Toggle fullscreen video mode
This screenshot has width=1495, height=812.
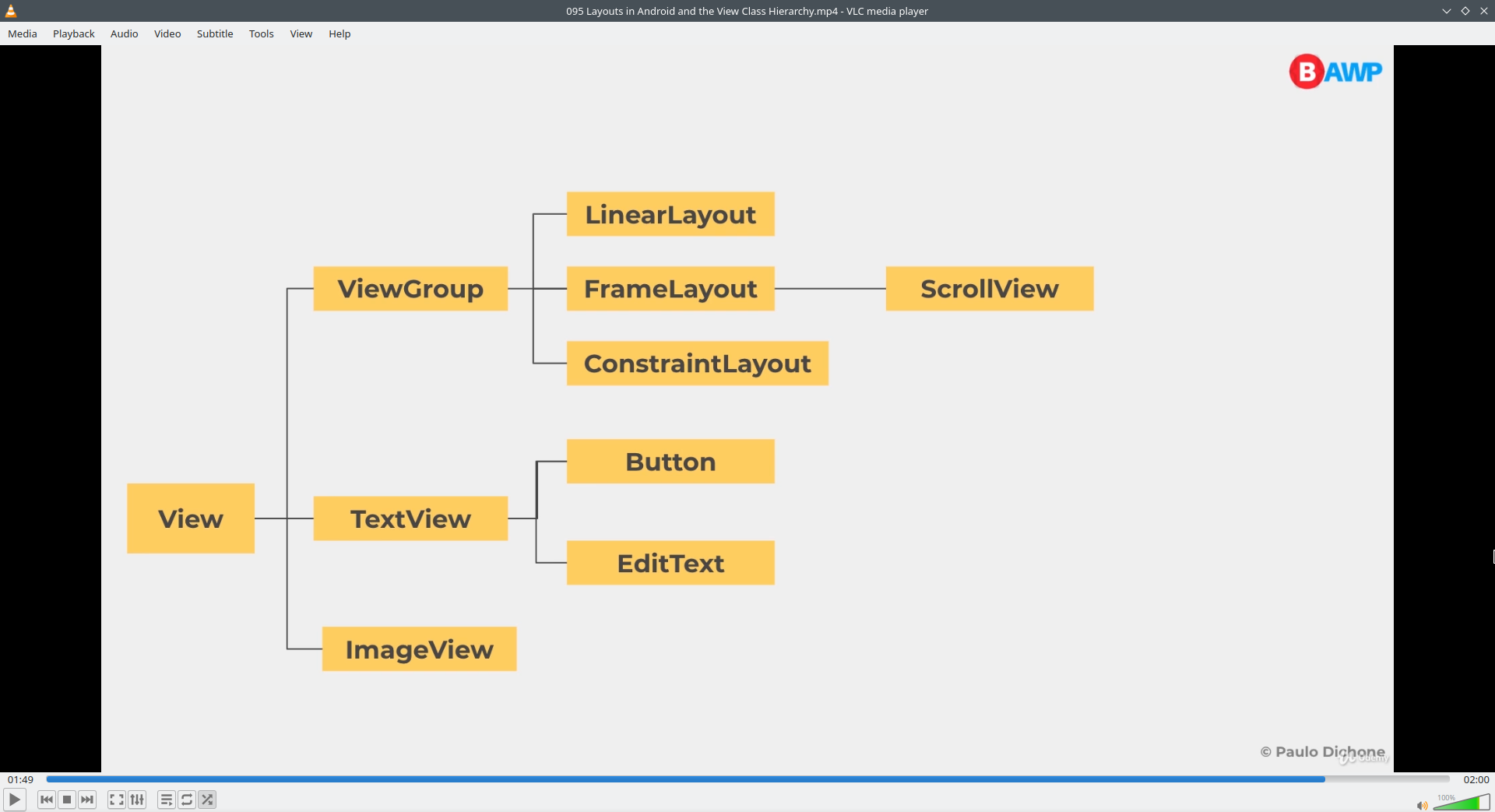116,800
